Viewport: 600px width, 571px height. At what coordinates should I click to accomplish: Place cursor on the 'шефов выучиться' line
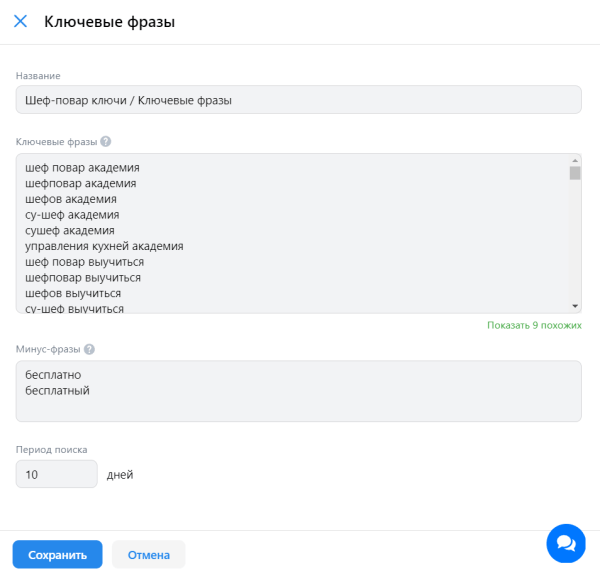click(73, 293)
